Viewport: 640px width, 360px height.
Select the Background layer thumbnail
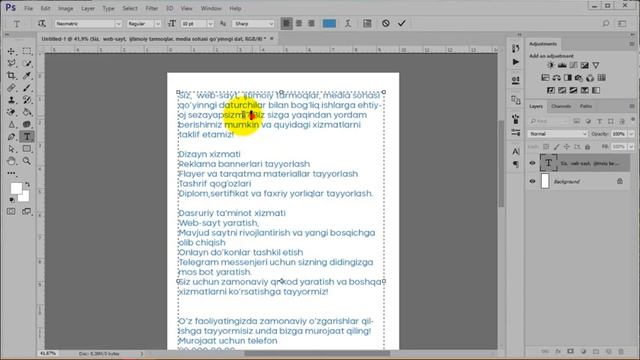coord(545,181)
